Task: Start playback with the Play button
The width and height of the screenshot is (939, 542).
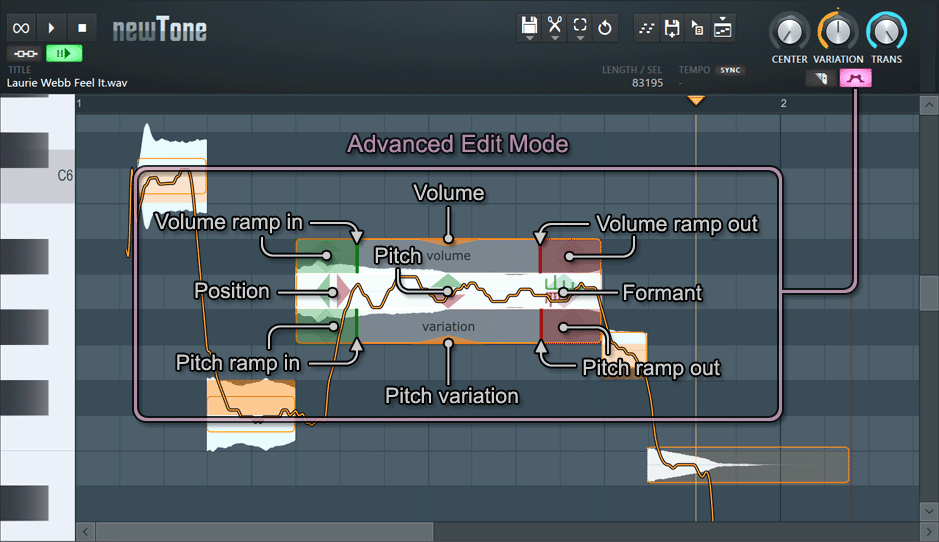Action: (x=52, y=28)
